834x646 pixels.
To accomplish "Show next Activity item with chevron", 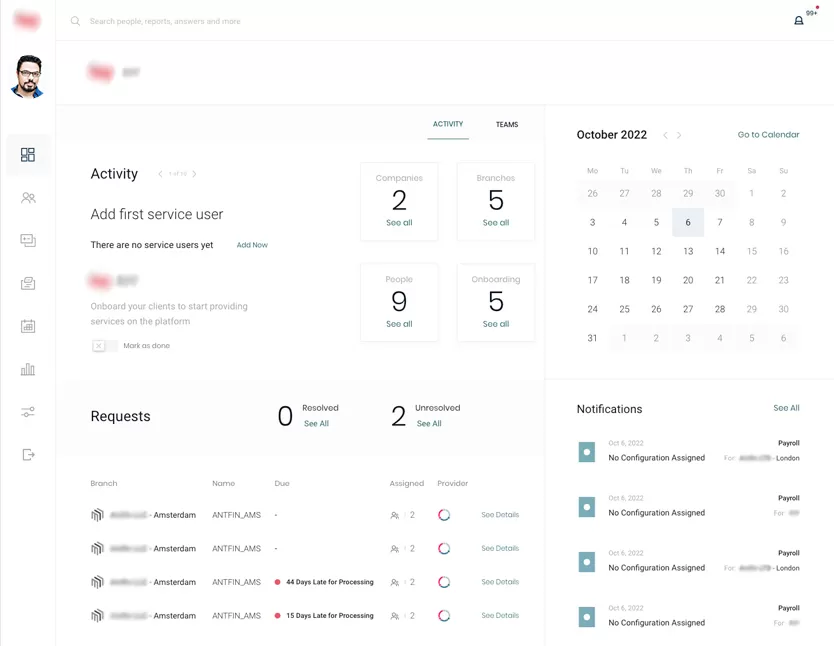I will coord(194,174).
